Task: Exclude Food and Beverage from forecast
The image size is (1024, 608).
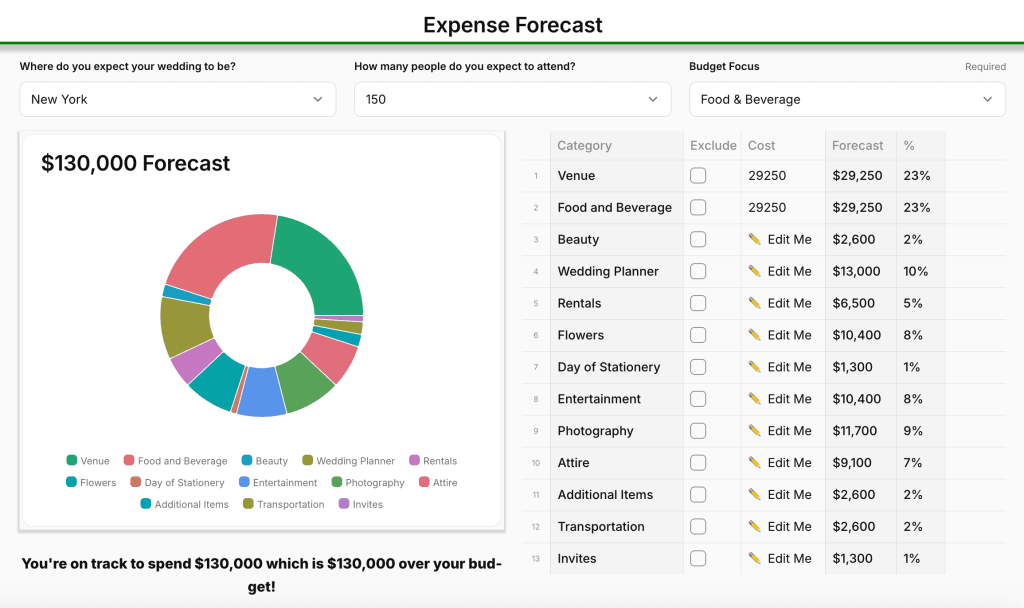Action: click(698, 208)
